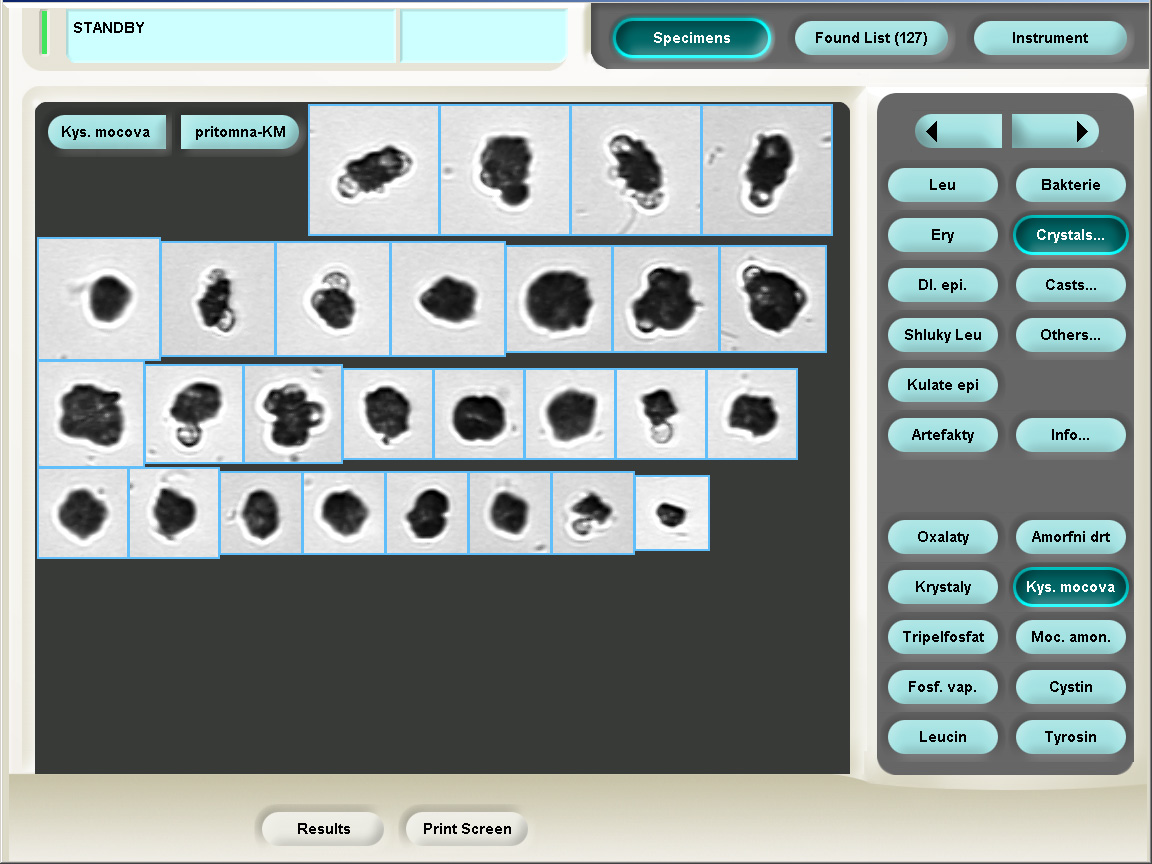
Task: Select the Kulate epi category
Action: tap(943, 385)
